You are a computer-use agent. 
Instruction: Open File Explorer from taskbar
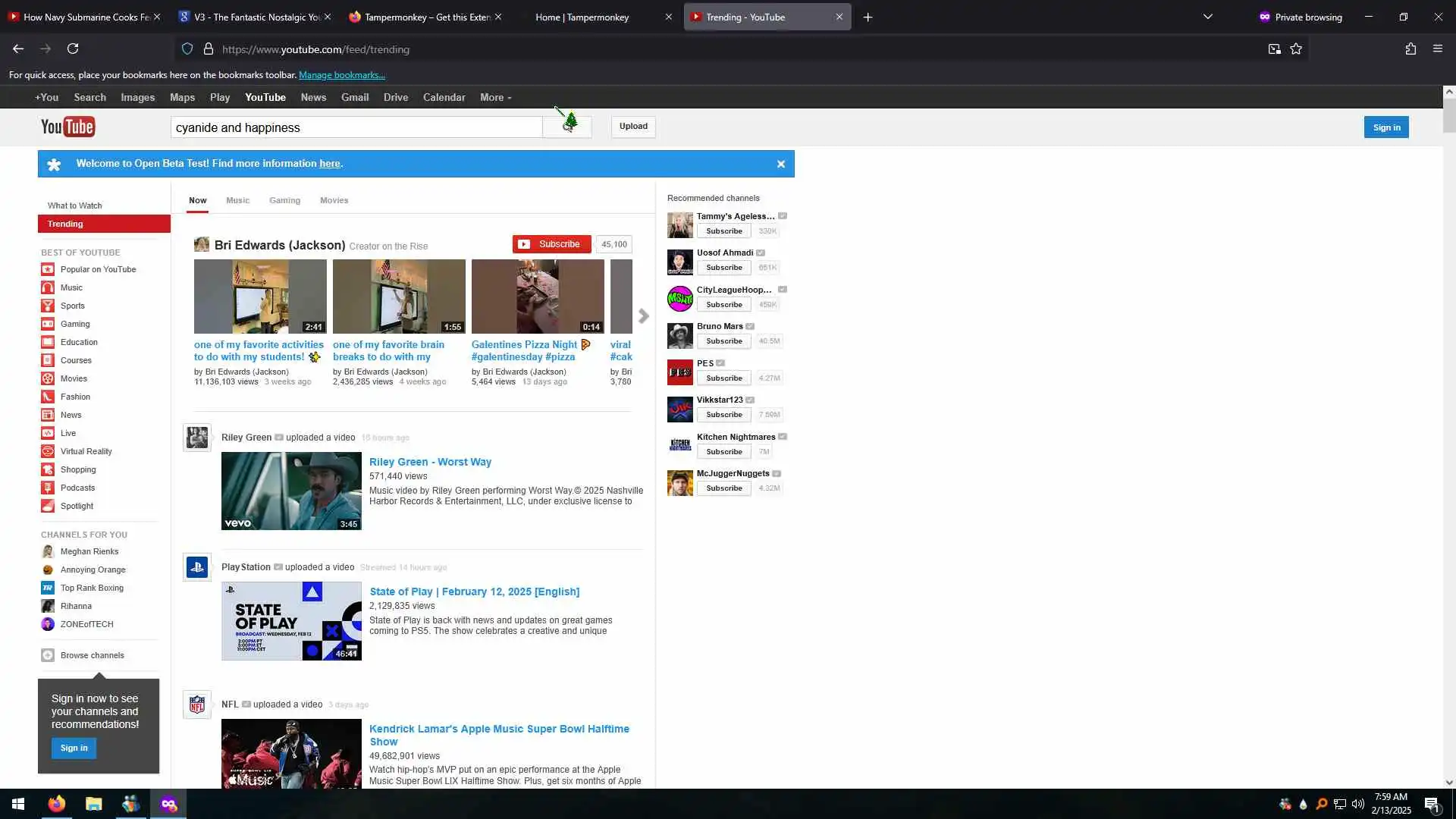[93, 804]
